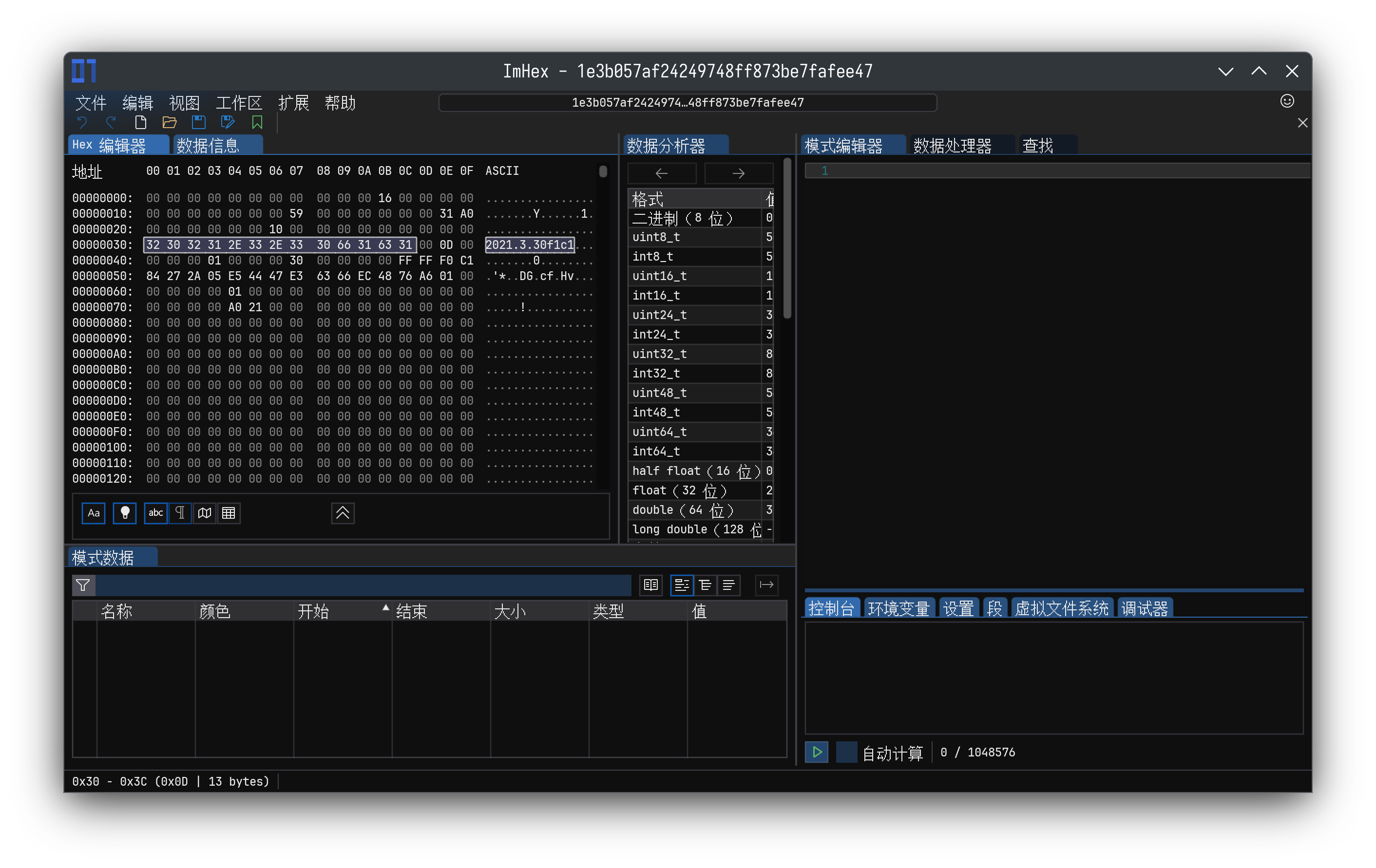
Task: Switch to the 数据处理器 tab
Action: 962,145
